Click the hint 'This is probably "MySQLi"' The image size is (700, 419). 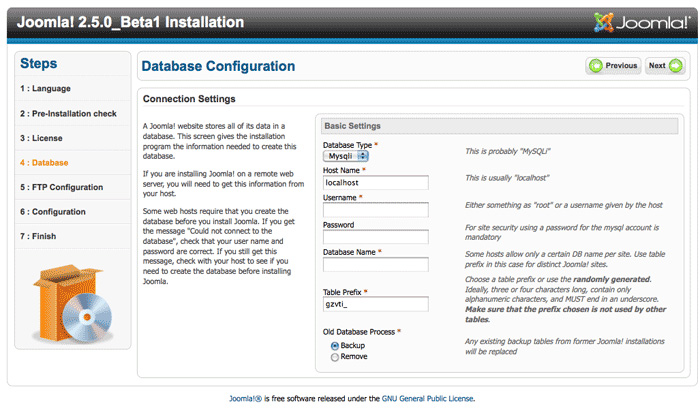508,151
